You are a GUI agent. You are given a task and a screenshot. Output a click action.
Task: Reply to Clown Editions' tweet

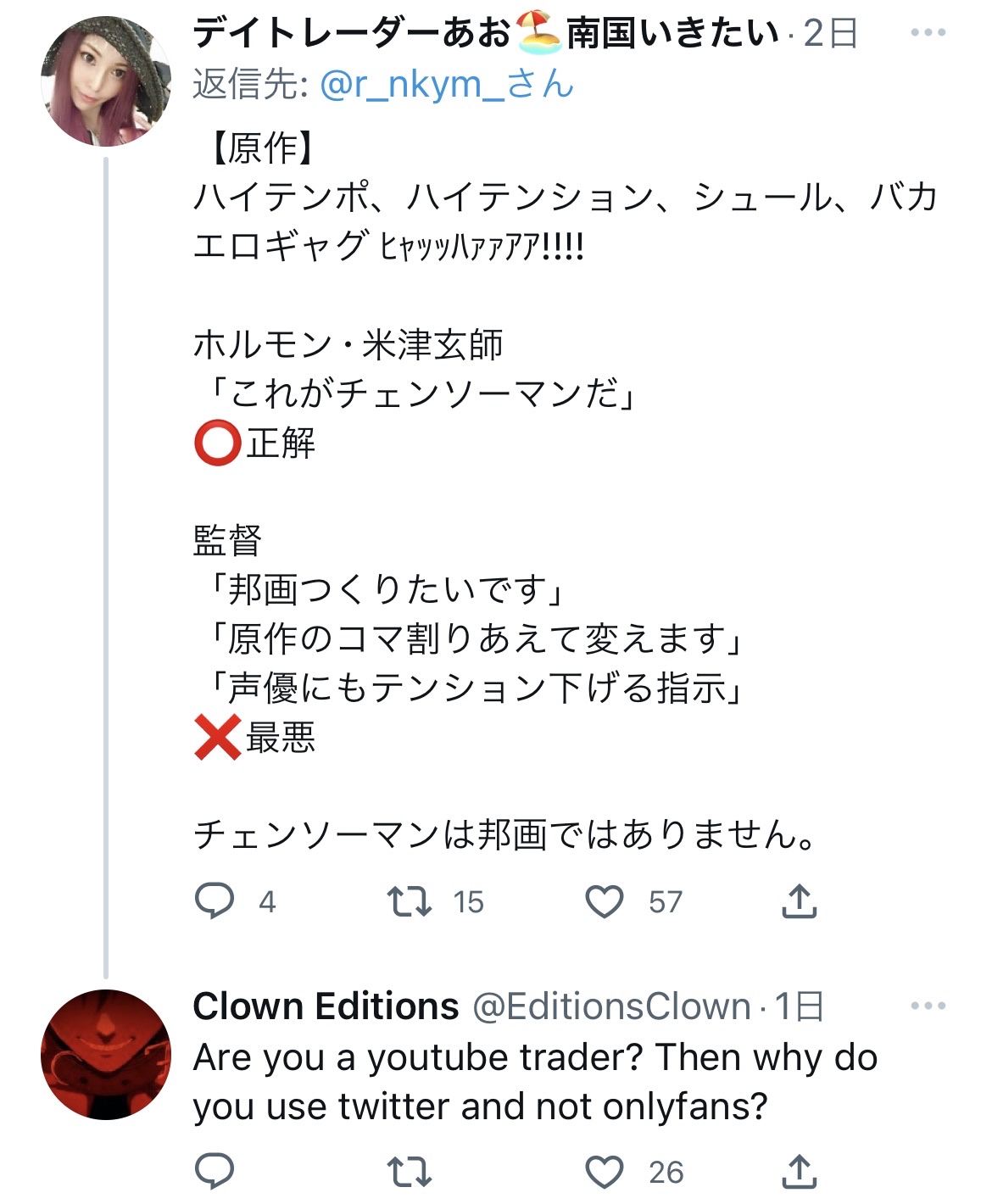pos(215,1172)
